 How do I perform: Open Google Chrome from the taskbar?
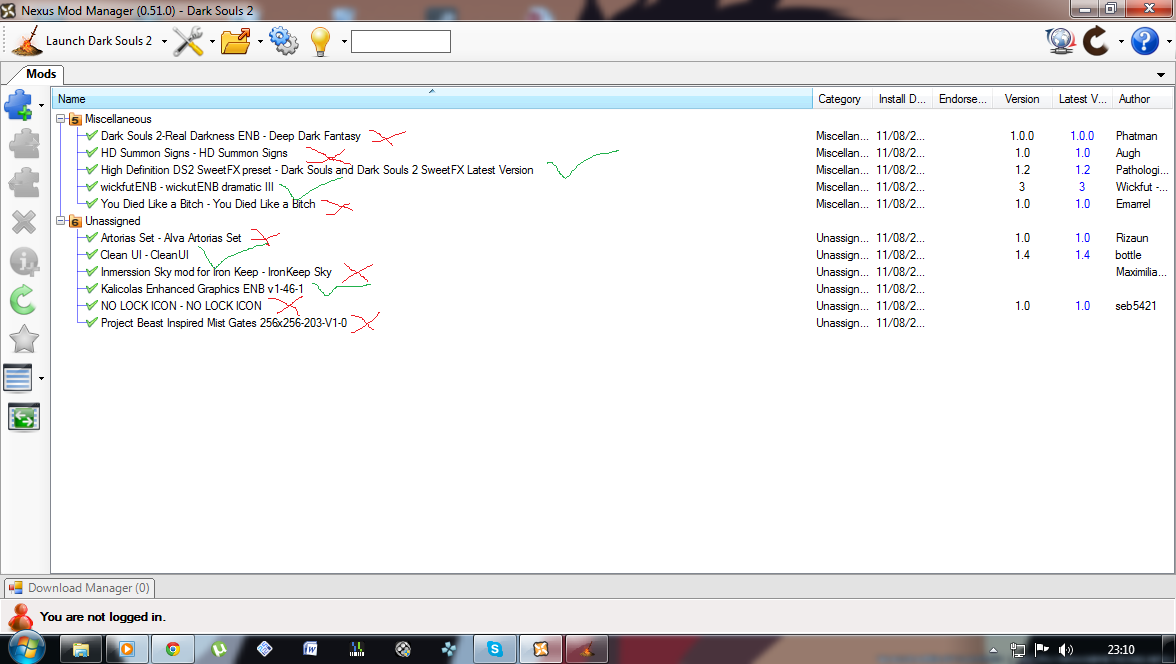pyautogui.click(x=172, y=649)
